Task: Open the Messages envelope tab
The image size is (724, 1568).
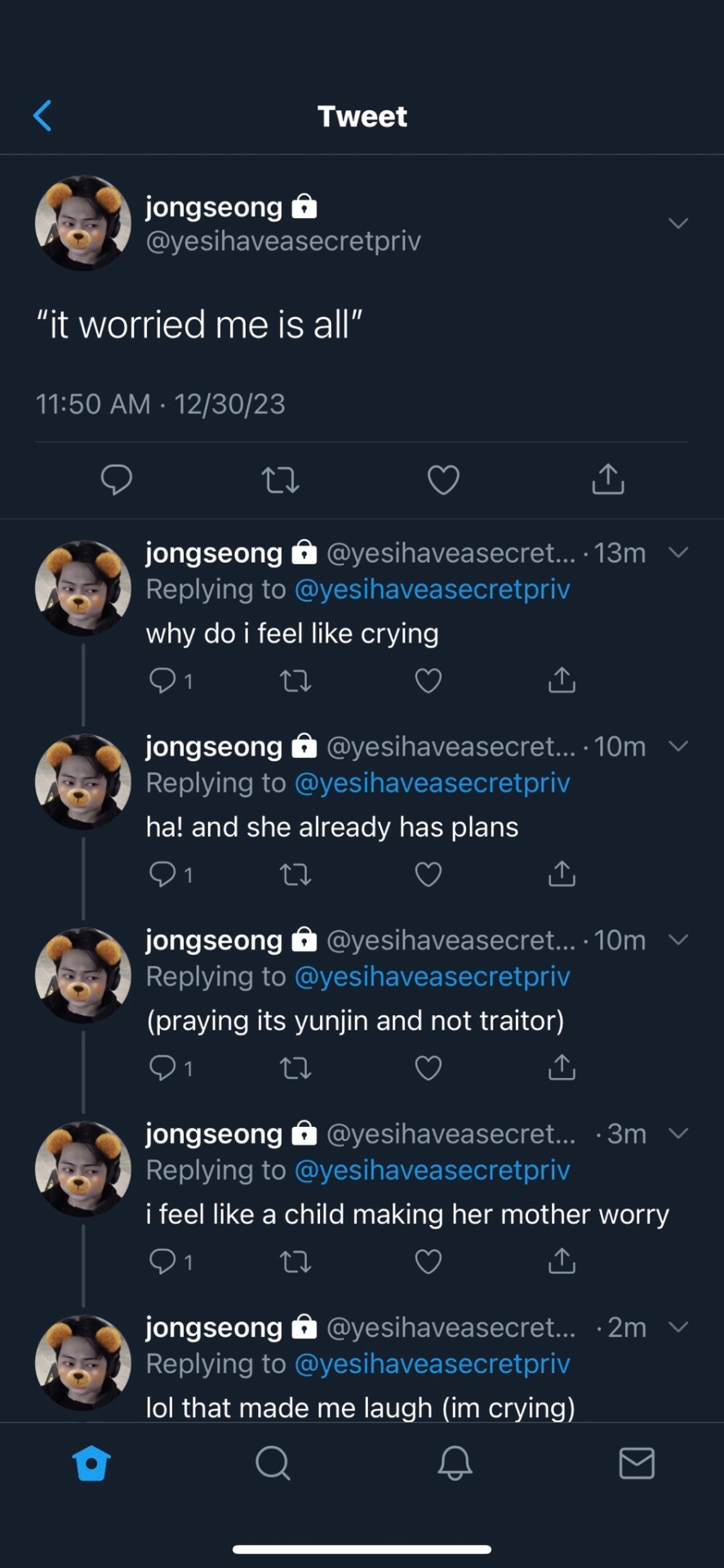Action: point(637,1463)
